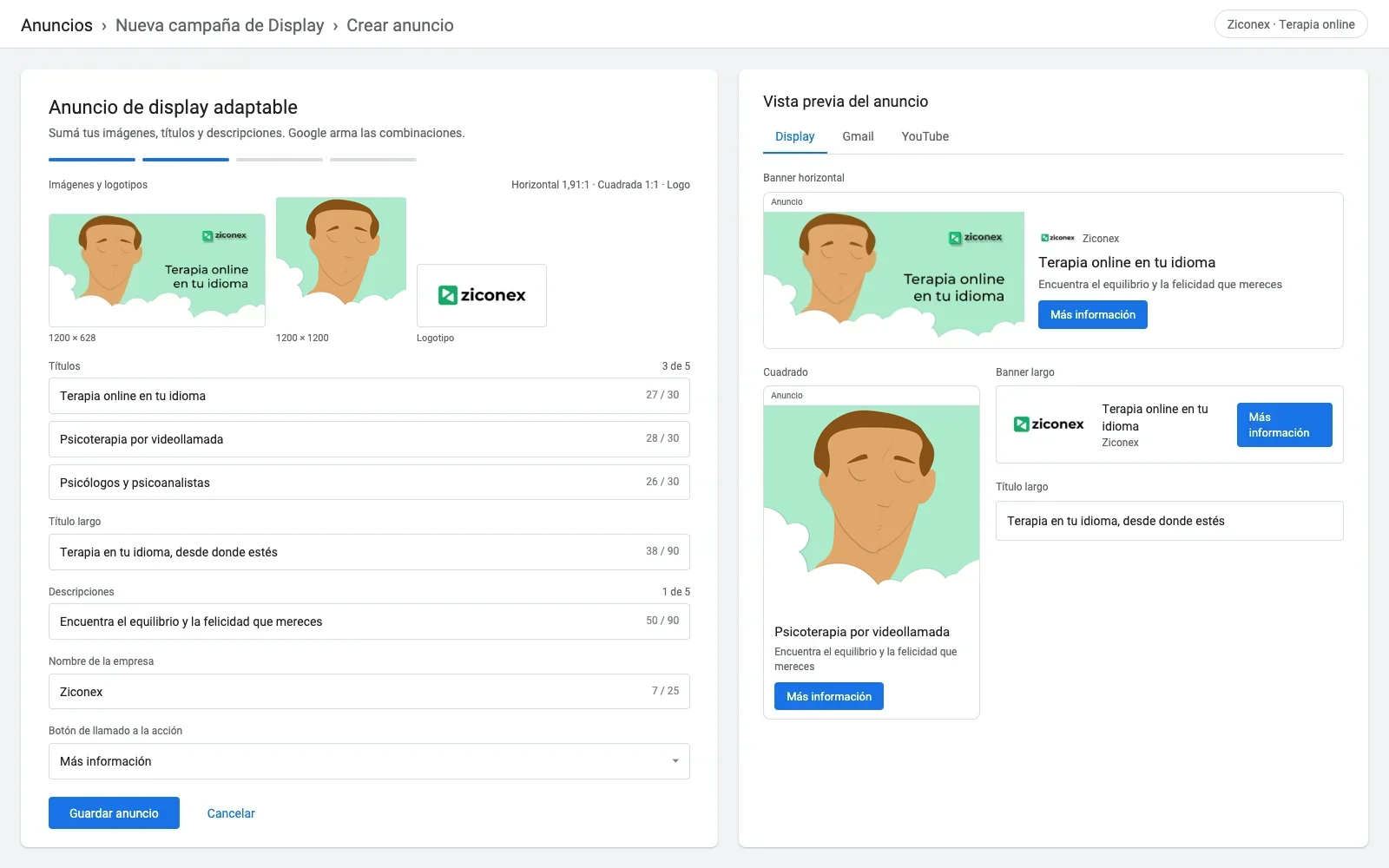Screen dimensions: 1389x868
Task: Click the third progress step bar
Action: point(280,160)
